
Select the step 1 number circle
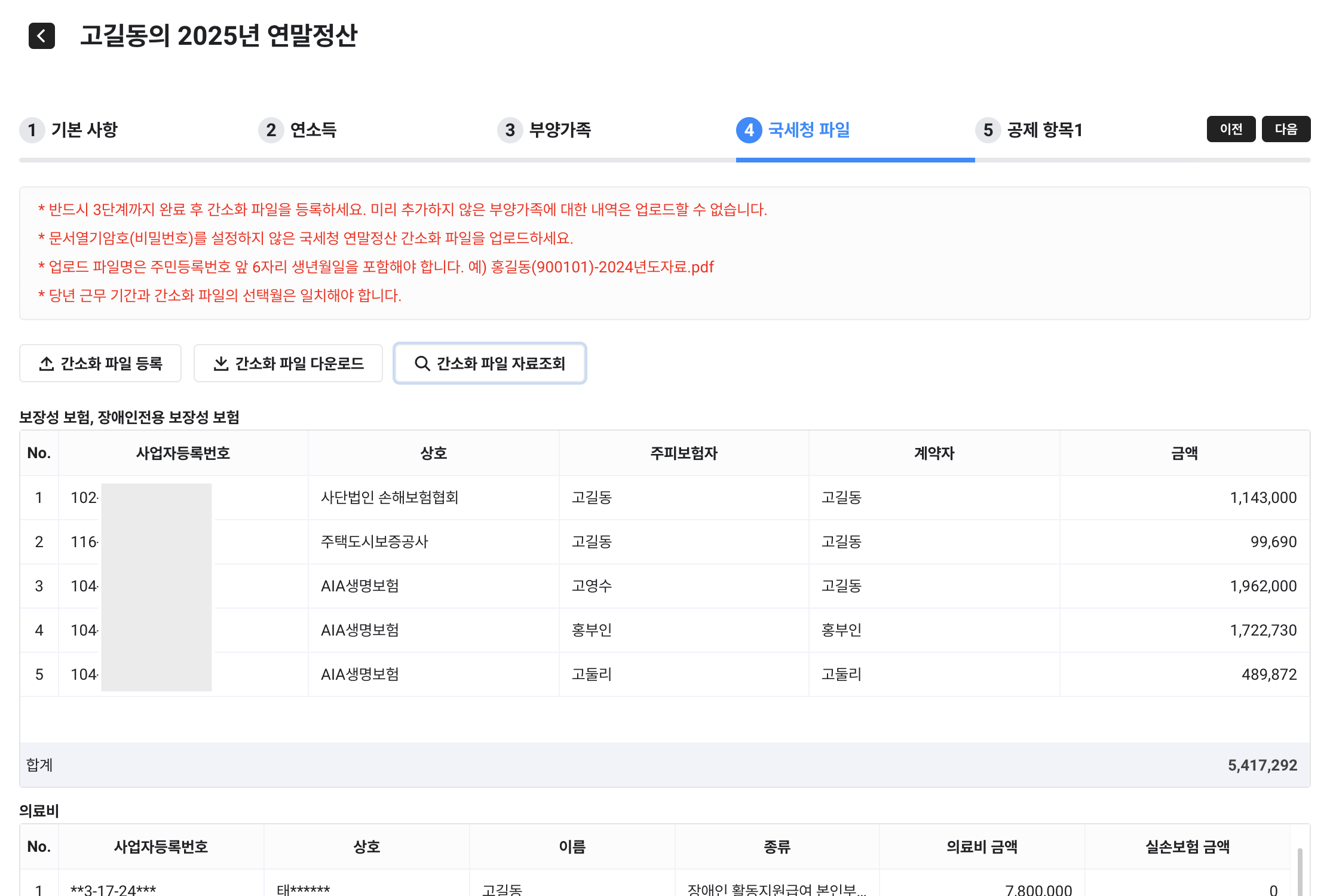point(32,130)
